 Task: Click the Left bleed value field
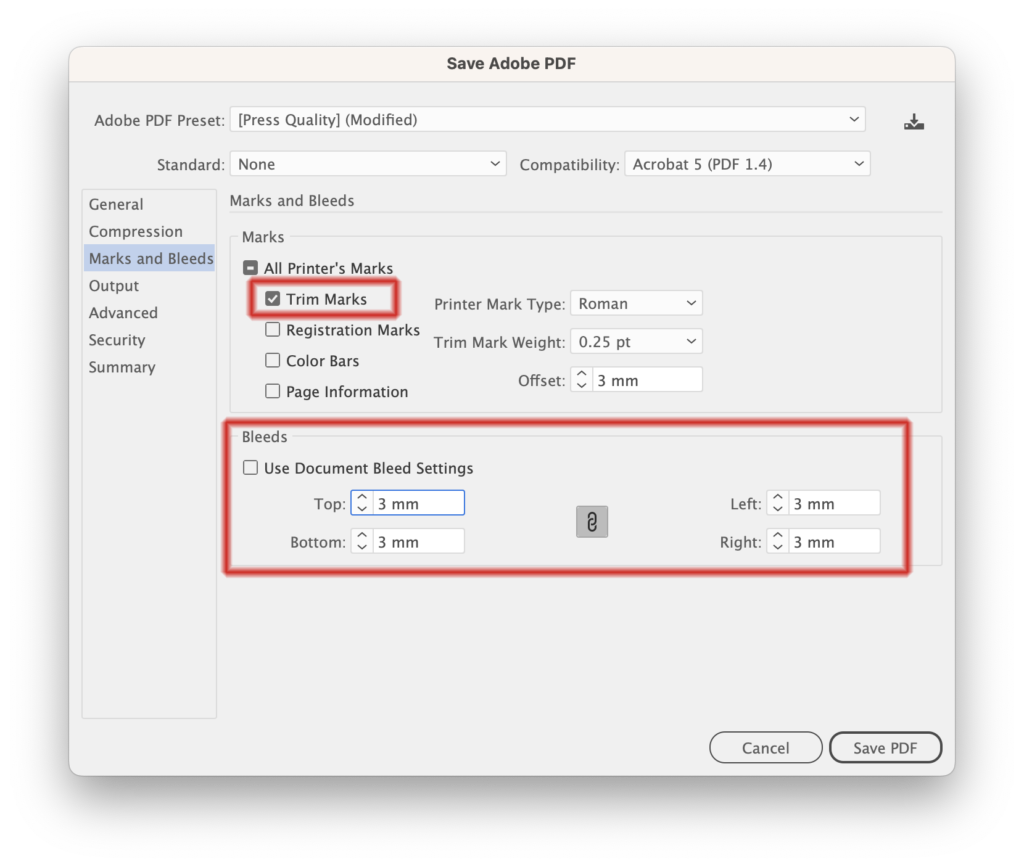(834, 503)
